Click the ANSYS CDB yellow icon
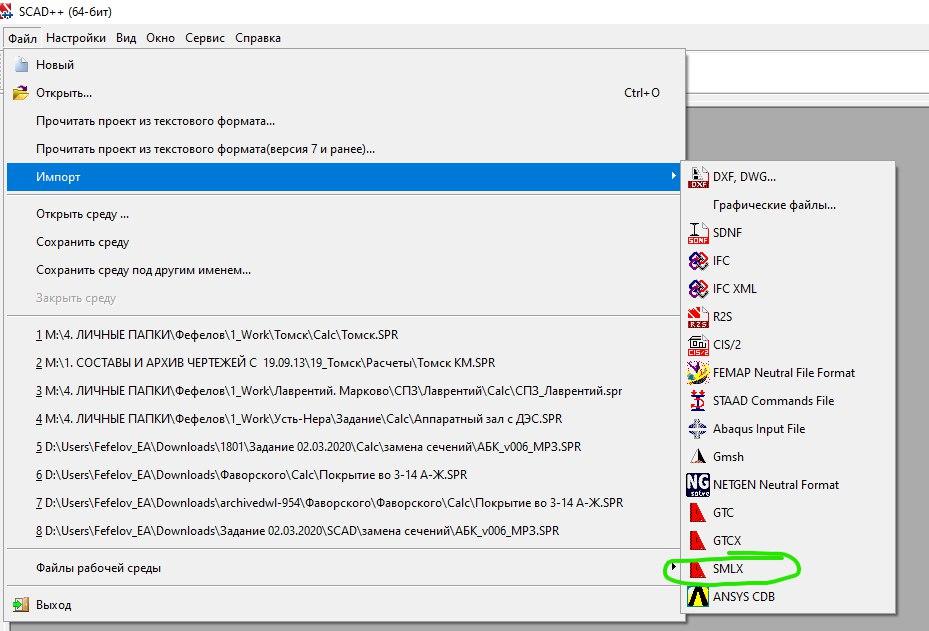 pyautogui.click(x=698, y=597)
